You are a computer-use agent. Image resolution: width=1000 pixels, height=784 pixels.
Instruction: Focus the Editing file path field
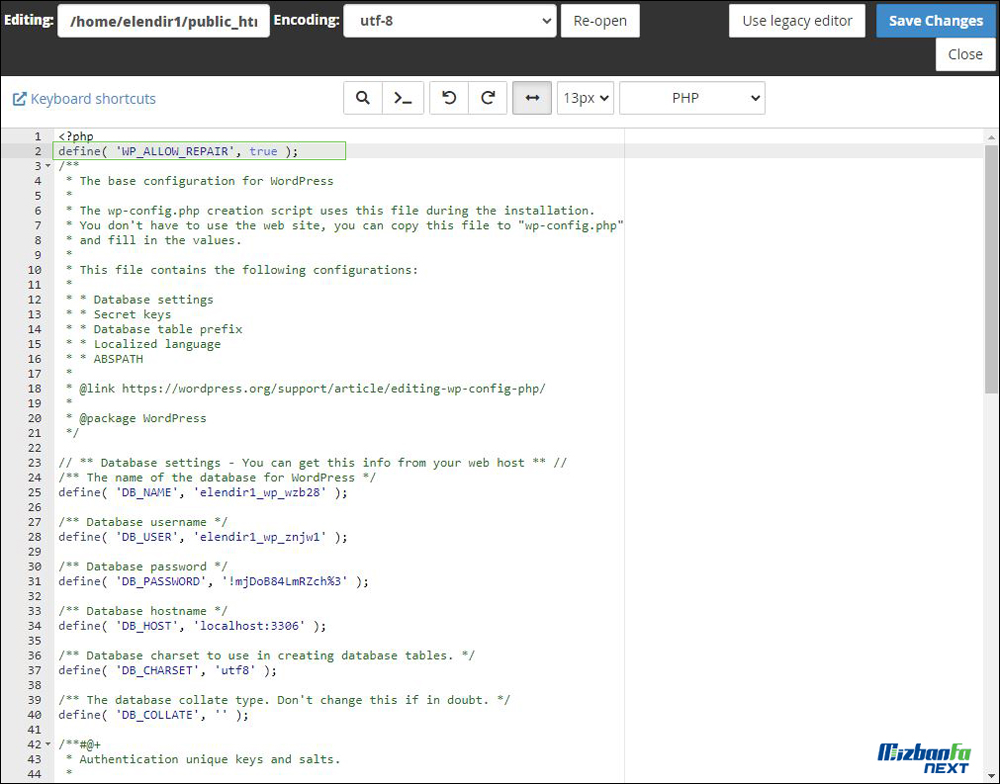[x=163, y=21]
